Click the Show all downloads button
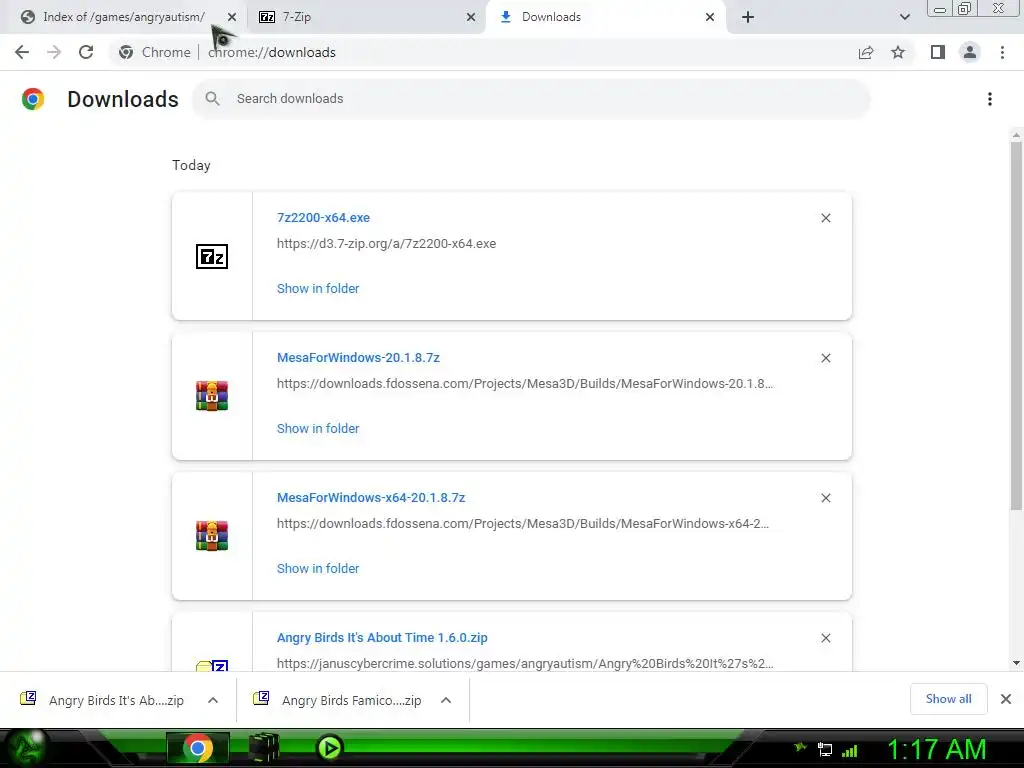1024x768 pixels. pyautogui.click(x=948, y=699)
